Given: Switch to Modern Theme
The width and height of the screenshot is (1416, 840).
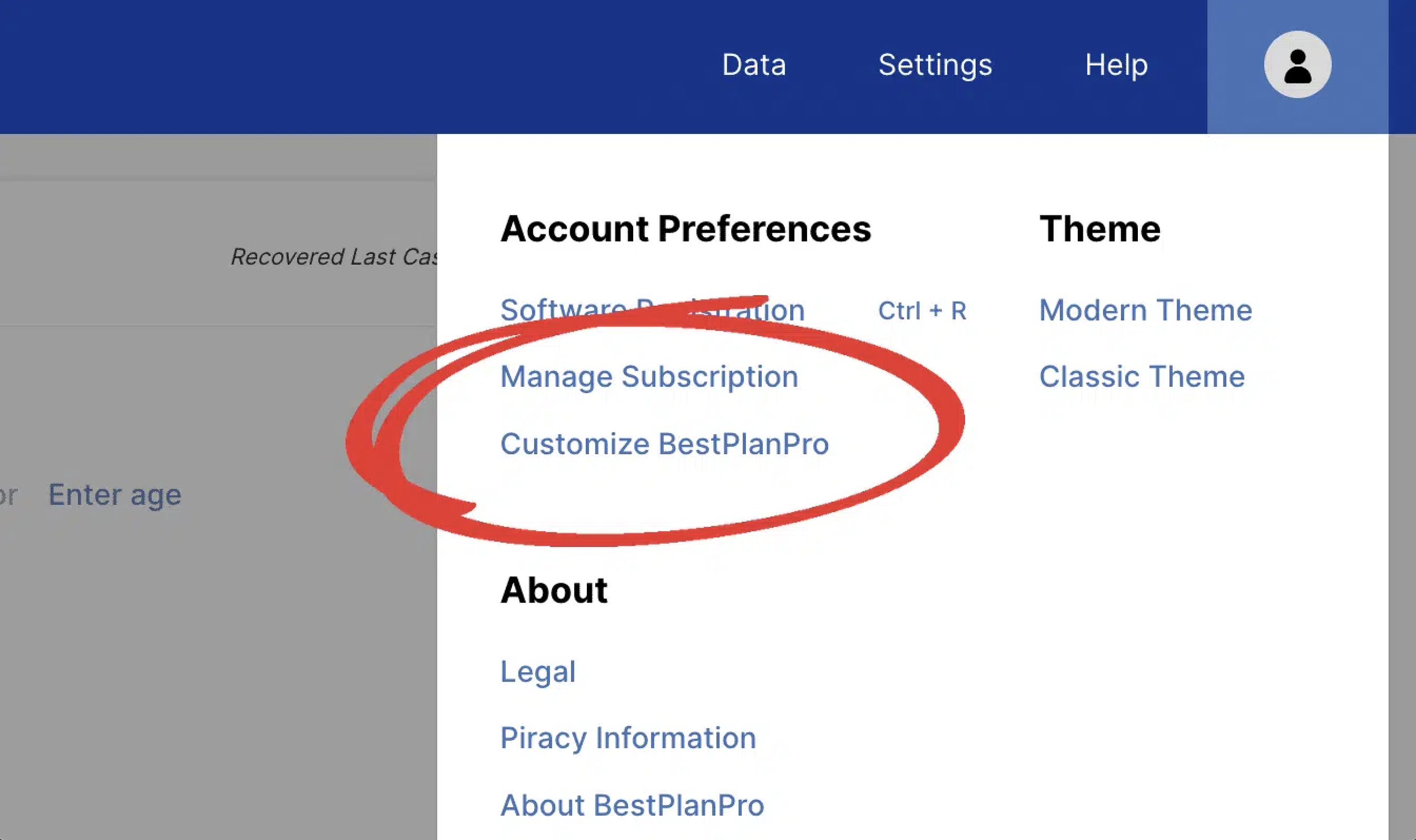Looking at the screenshot, I should pyautogui.click(x=1145, y=310).
